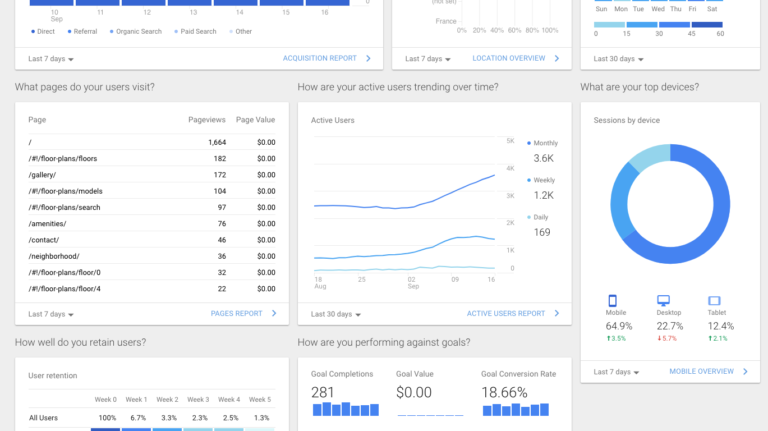Open the ACTIVE USERS REPORT link
Image resolution: width=768 pixels, height=431 pixels.
[x=505, y=313]
